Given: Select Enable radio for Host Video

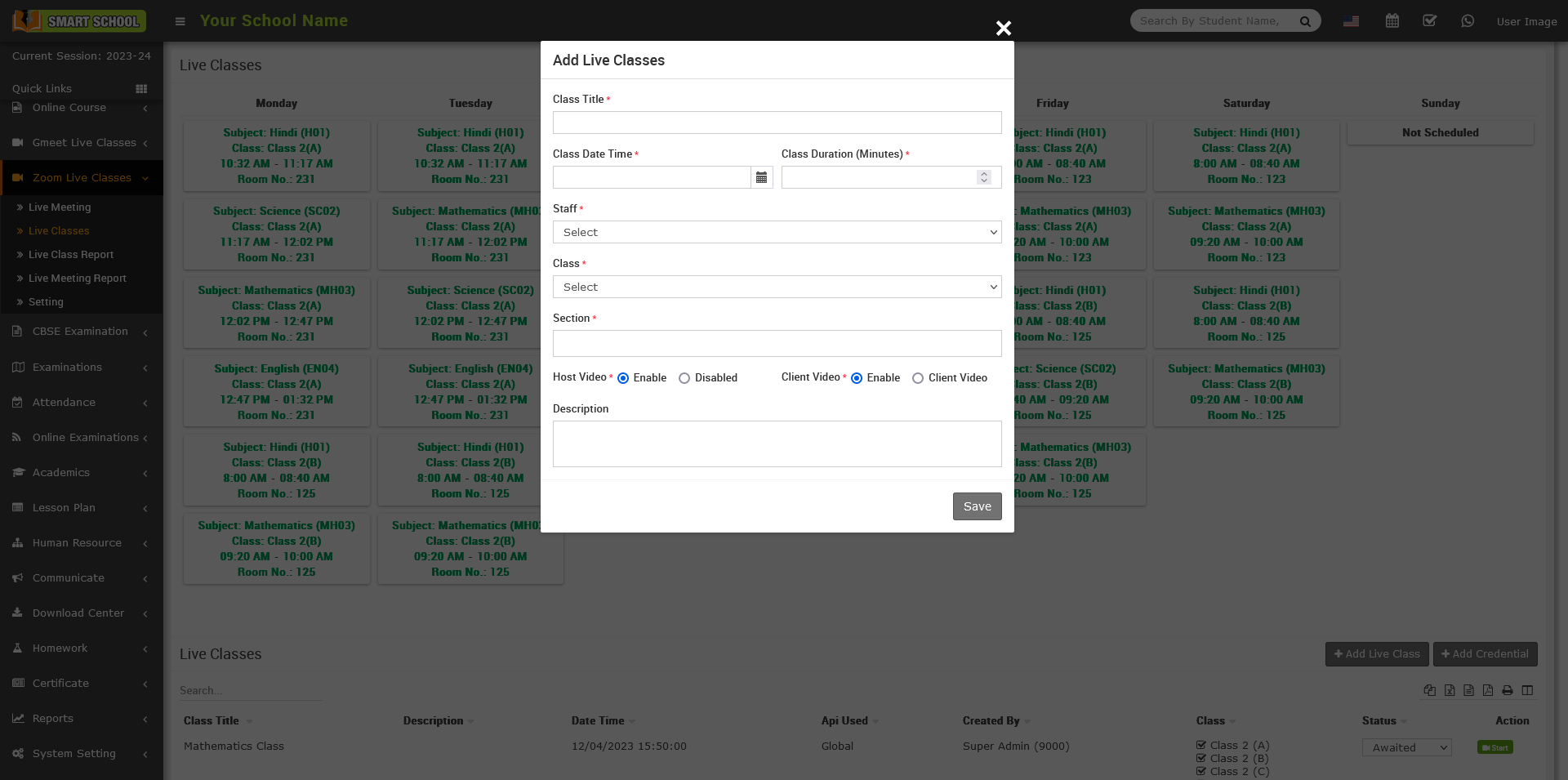Looking at the screenshot, I should tap(623, 378).
